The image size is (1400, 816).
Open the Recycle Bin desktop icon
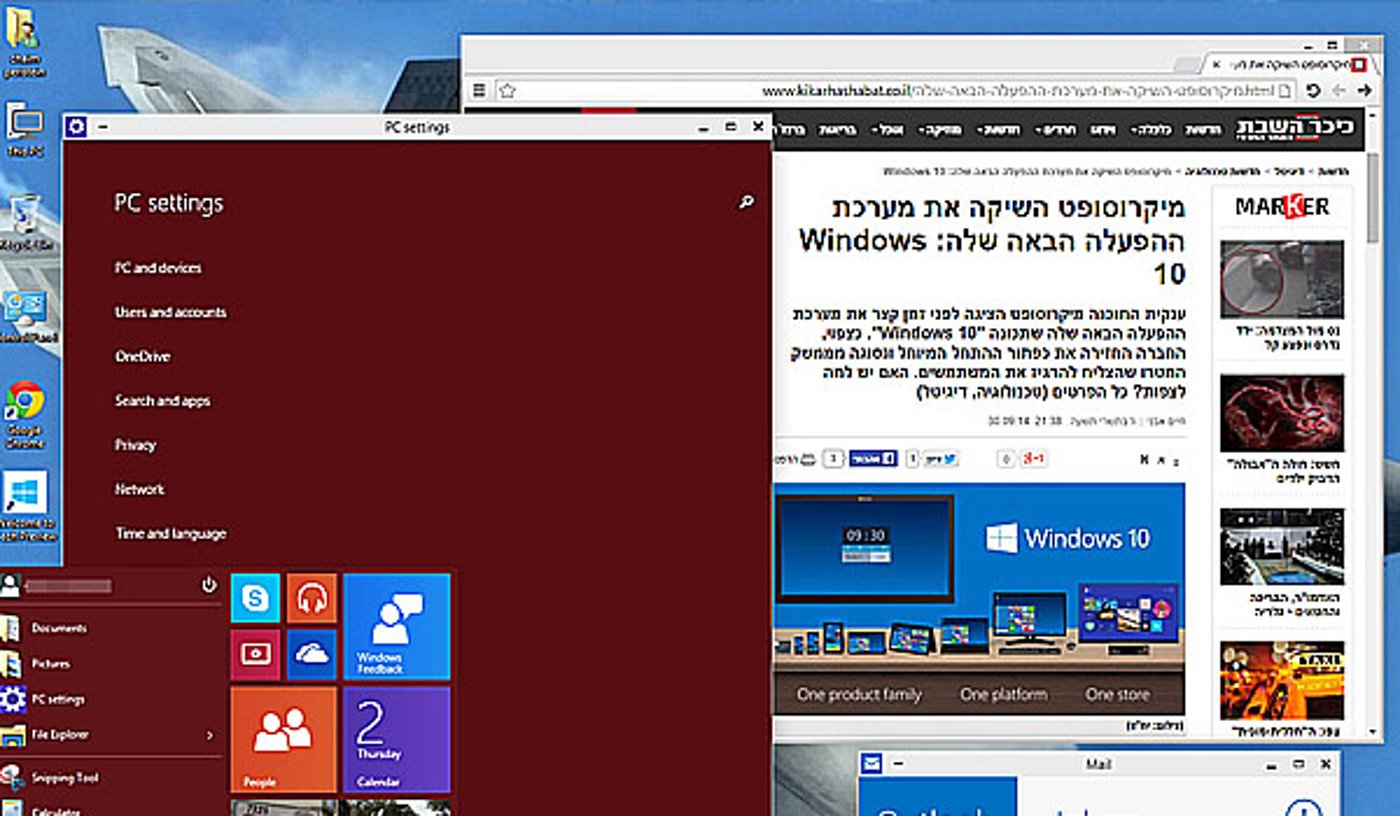[25, 223]
